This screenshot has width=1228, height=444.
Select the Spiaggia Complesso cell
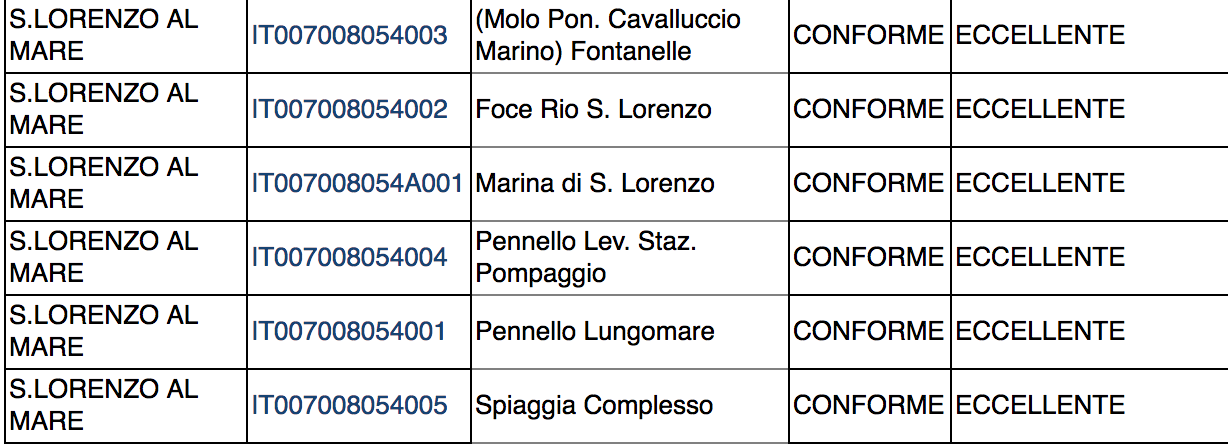click(594, 405)
